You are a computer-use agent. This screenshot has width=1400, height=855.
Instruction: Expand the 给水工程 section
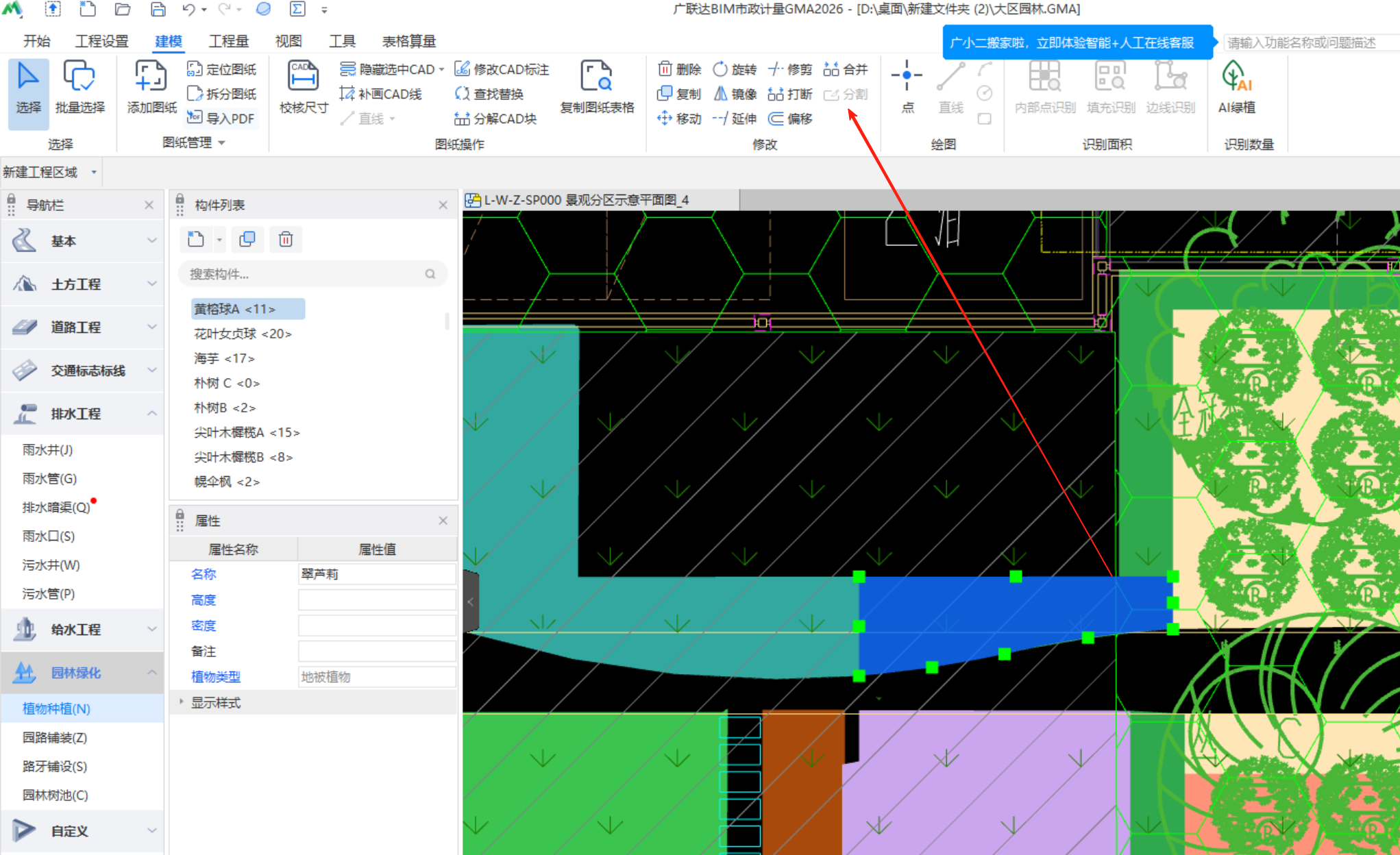click(82, 630)
